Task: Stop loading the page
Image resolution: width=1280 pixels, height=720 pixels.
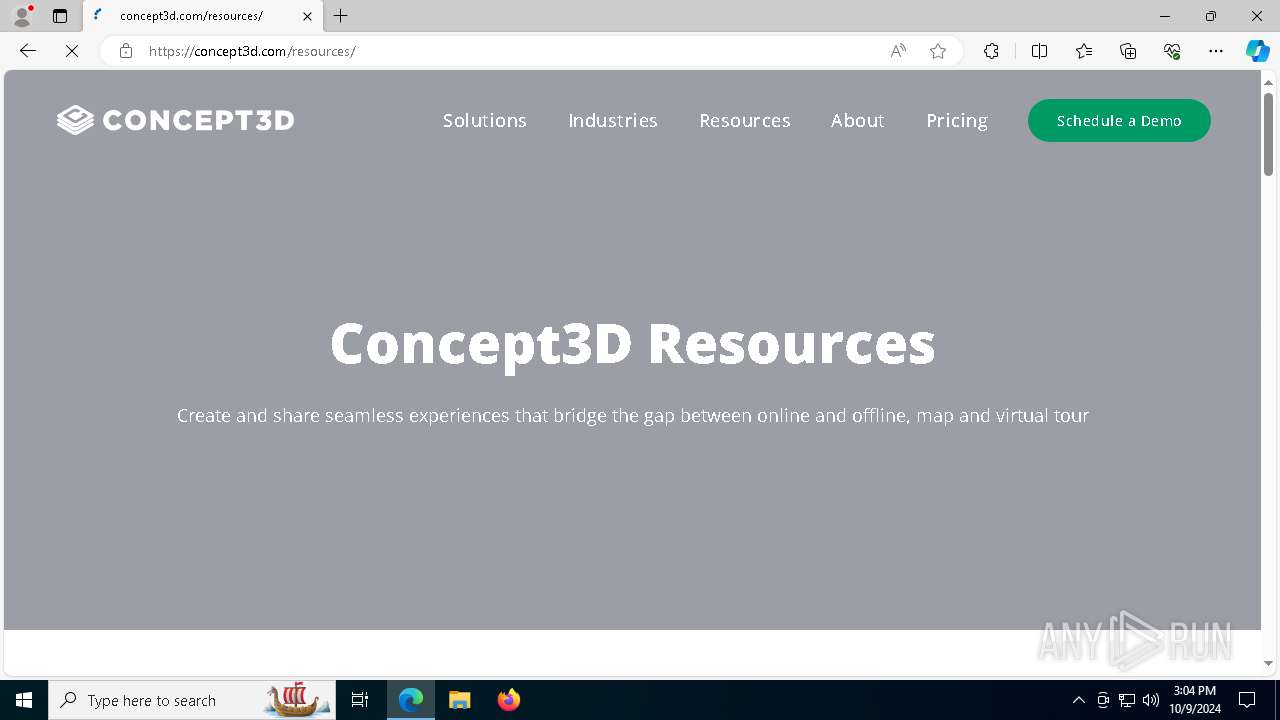Action: tap(72, 51)
